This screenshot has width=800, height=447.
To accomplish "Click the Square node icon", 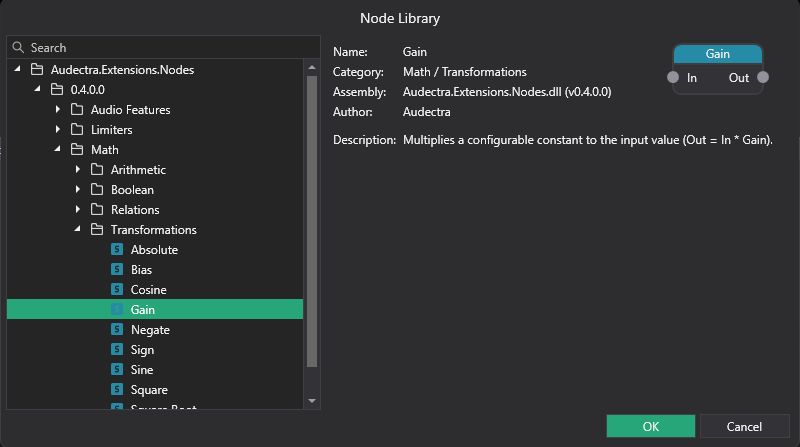I will [117, 389].
